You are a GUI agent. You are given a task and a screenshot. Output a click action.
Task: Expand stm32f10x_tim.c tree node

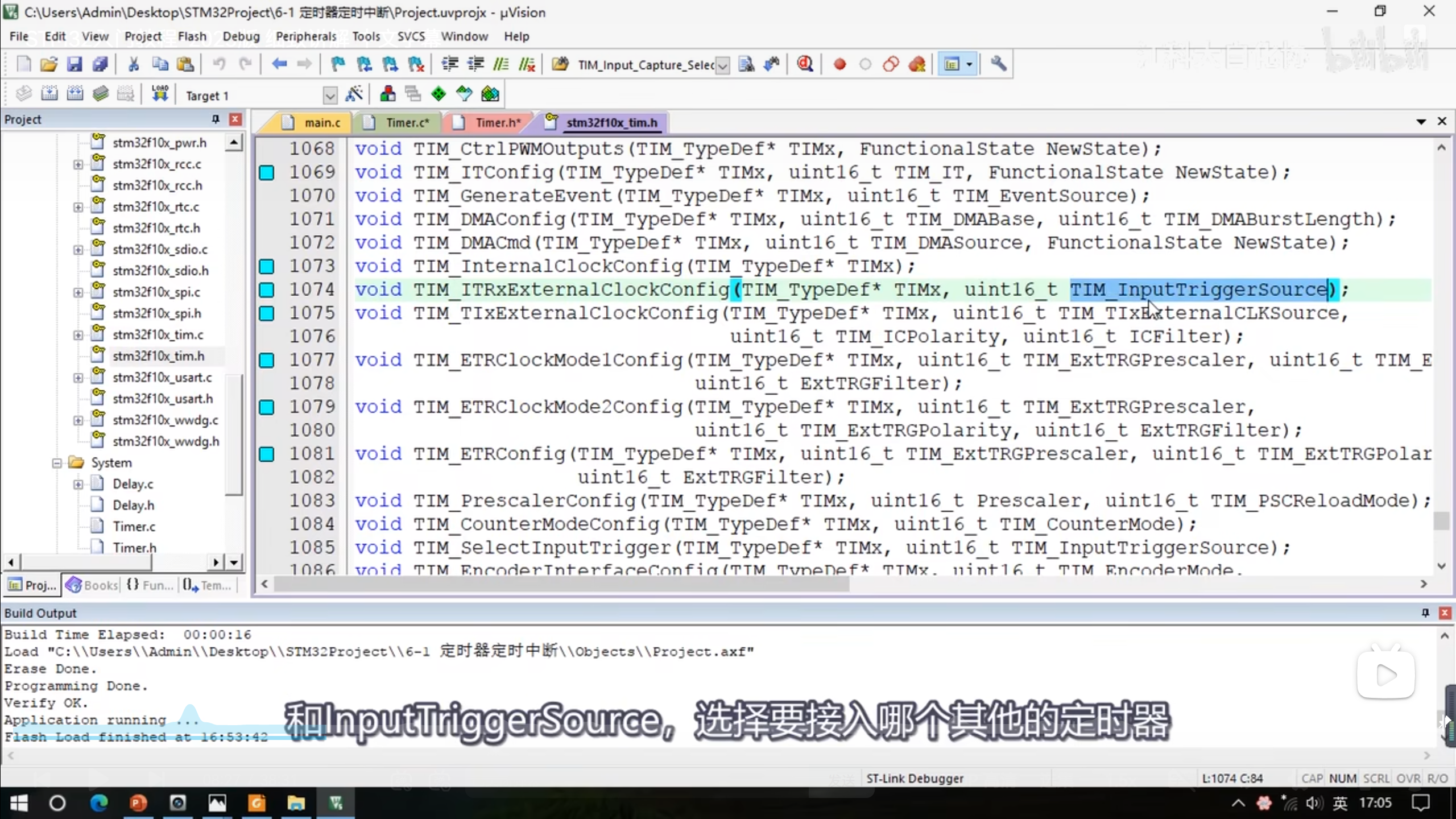click(78, 335)
